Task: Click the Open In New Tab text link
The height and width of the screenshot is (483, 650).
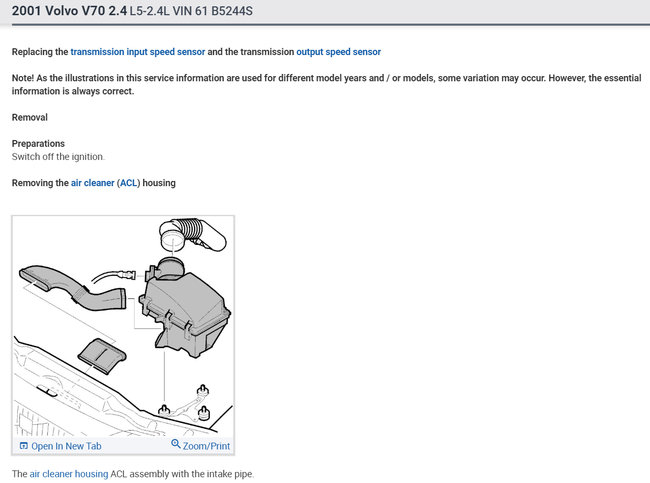Action: pyautogui.click(x=66, y=446)
